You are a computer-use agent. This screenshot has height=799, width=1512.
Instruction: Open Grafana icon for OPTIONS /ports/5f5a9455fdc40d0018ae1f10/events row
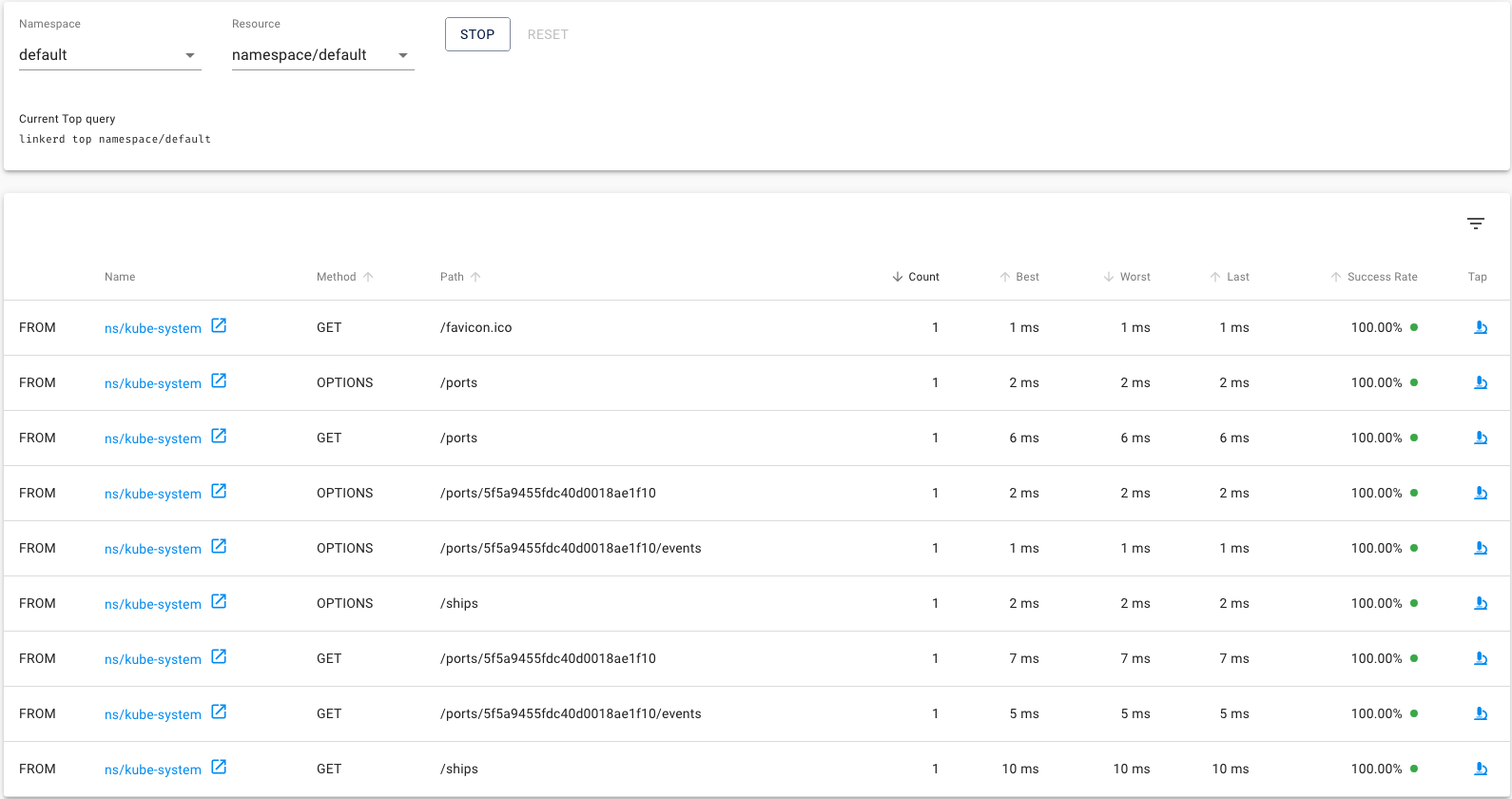point(219,546)
